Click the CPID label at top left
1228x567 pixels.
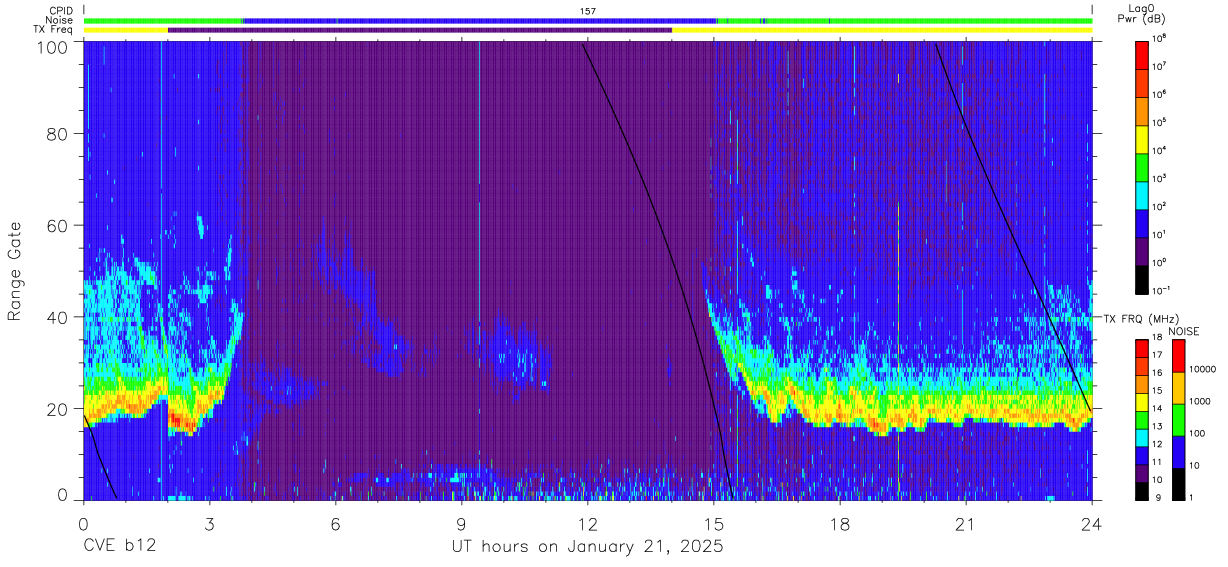pyautogui.click(x=61, y=10)
